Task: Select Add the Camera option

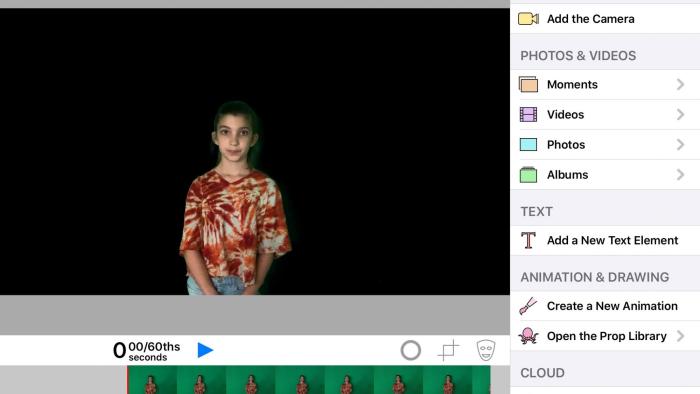Action: 605,19
